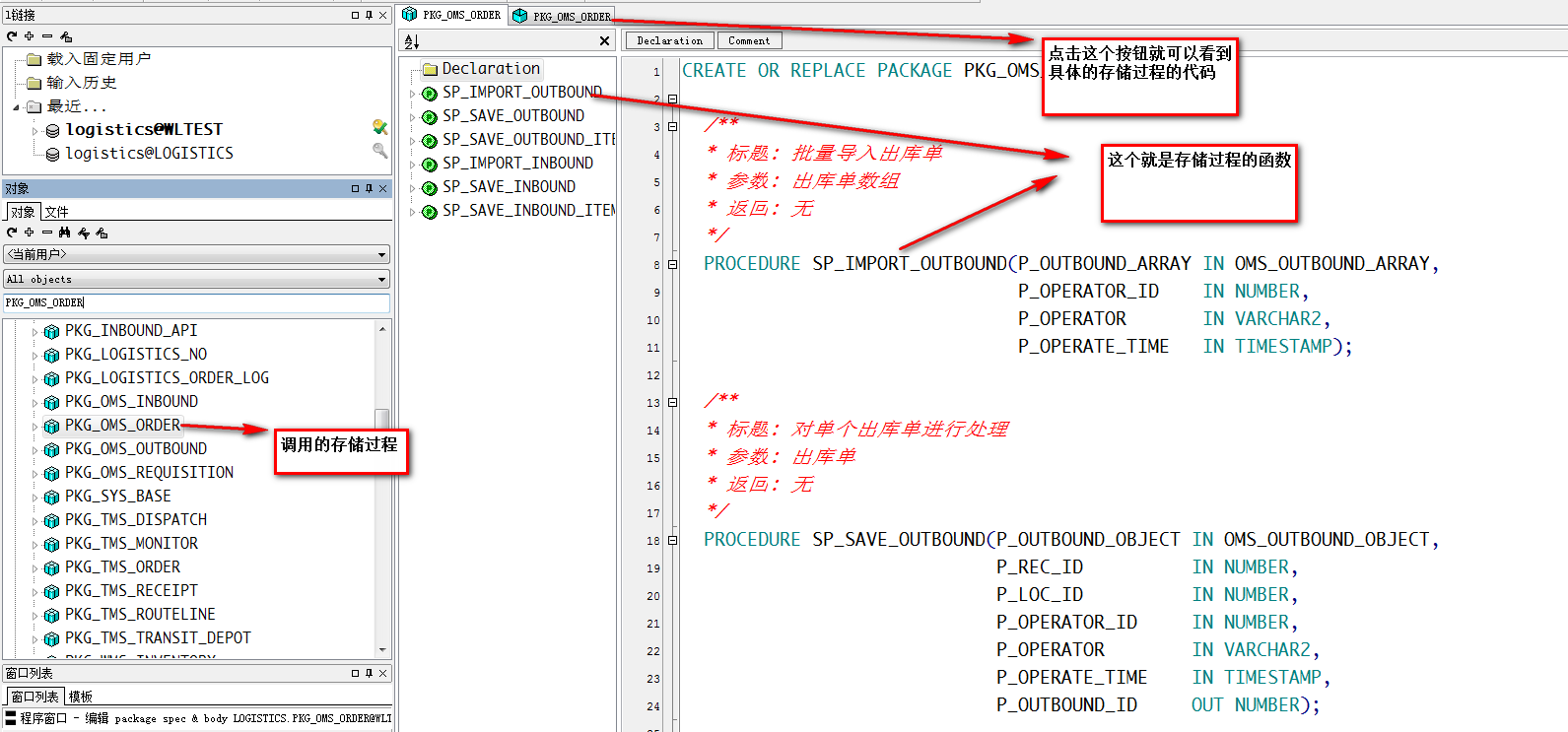The height and width of the screenshot is (732, 1568).
Task: Collapse code fold at line 13 comment
Action: [672, 403]
